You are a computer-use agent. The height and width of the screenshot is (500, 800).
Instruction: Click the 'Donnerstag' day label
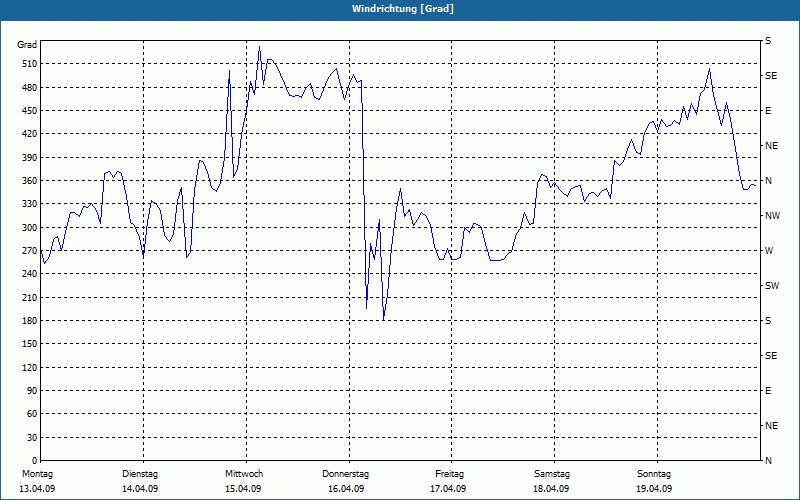(345, 474)
